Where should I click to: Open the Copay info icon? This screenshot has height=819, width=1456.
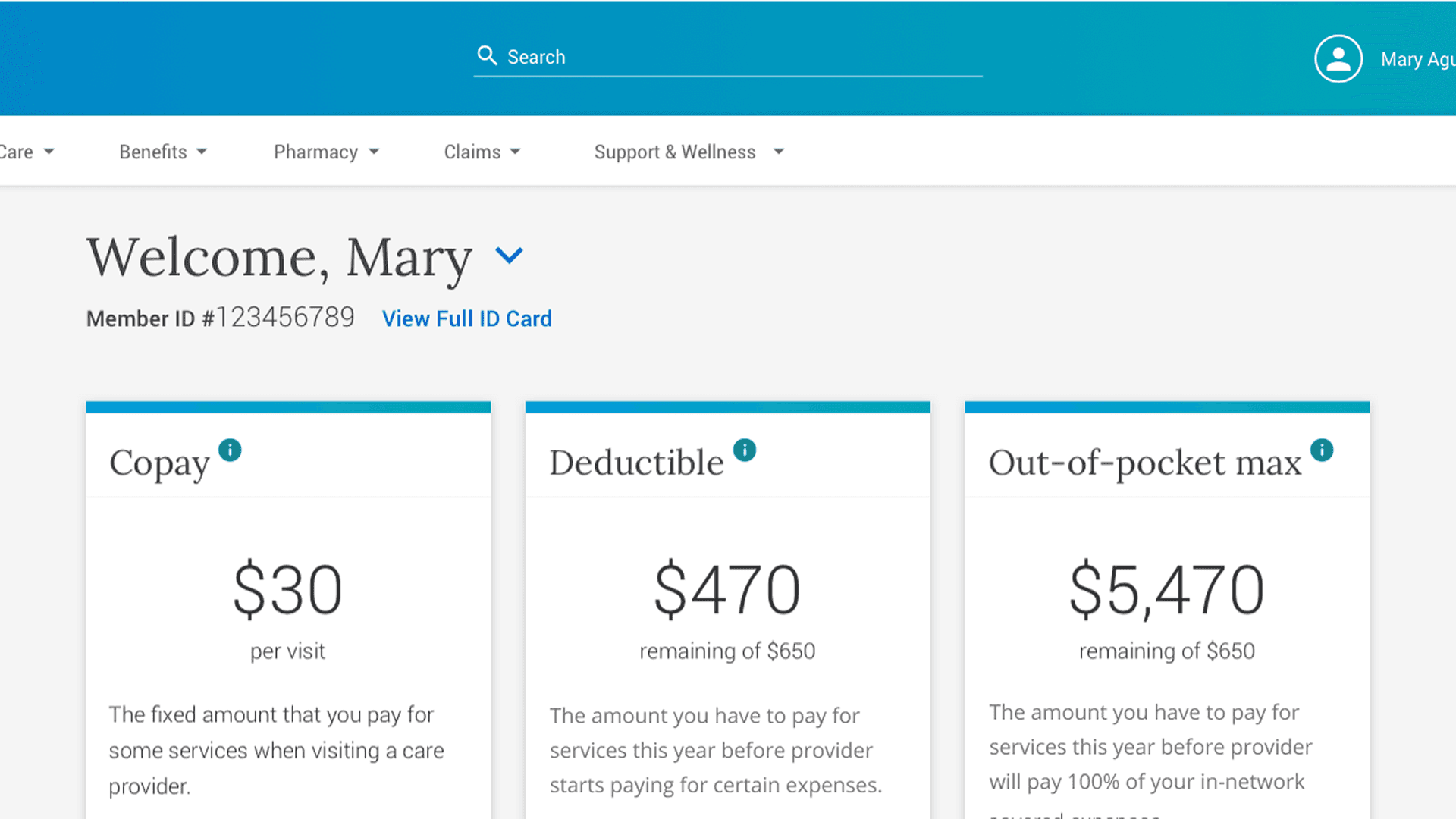(x=230, y=450)
